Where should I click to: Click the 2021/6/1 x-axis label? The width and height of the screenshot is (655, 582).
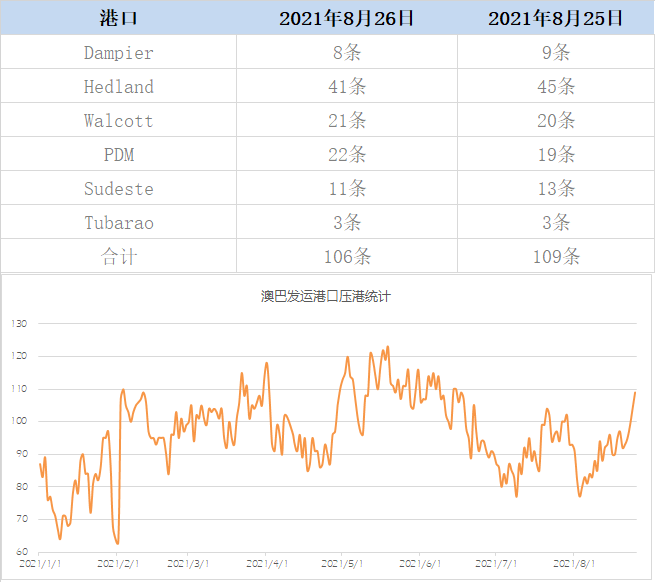[x=420, y=564]
